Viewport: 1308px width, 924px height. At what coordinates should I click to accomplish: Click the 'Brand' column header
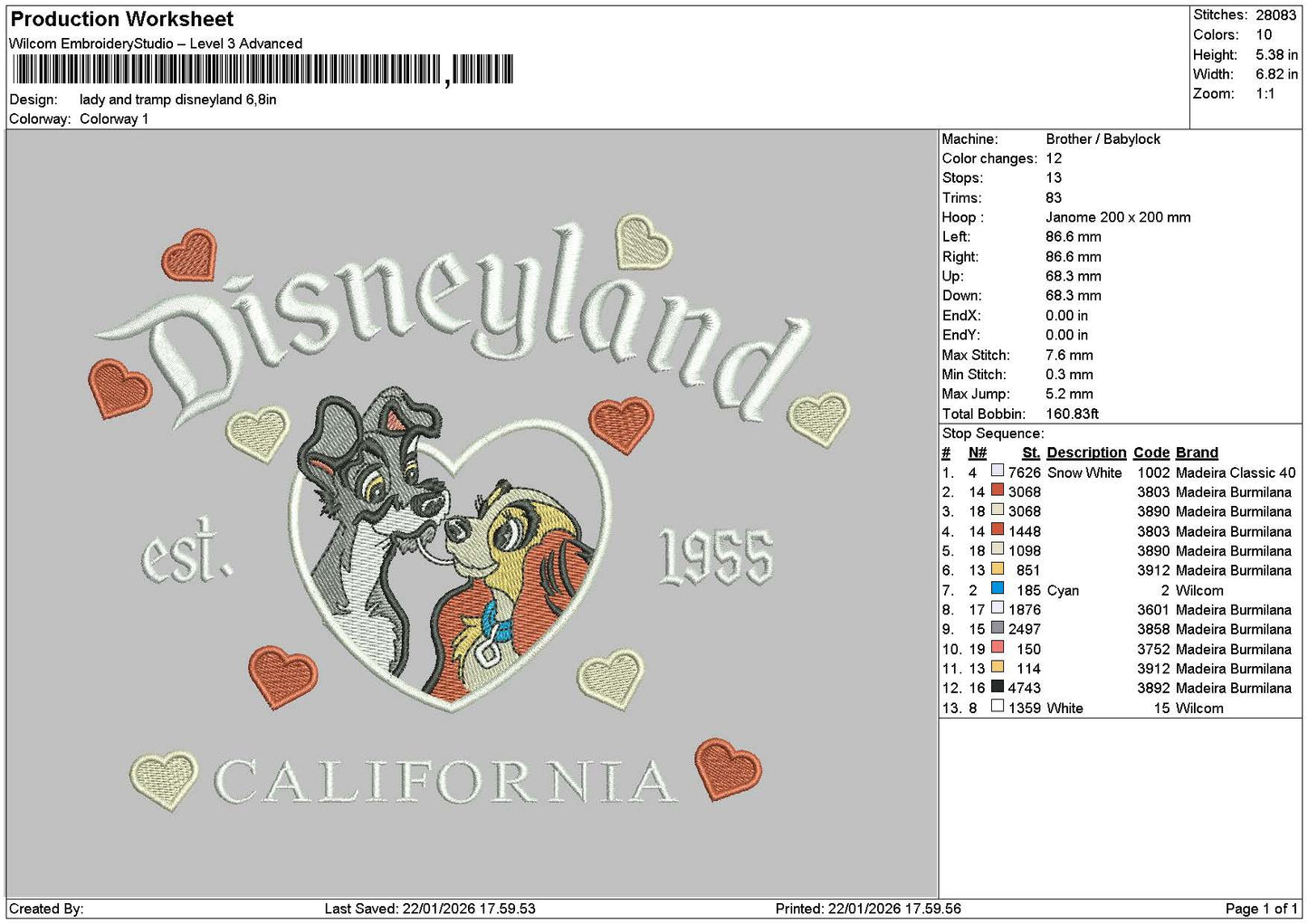click(1197, 452)
